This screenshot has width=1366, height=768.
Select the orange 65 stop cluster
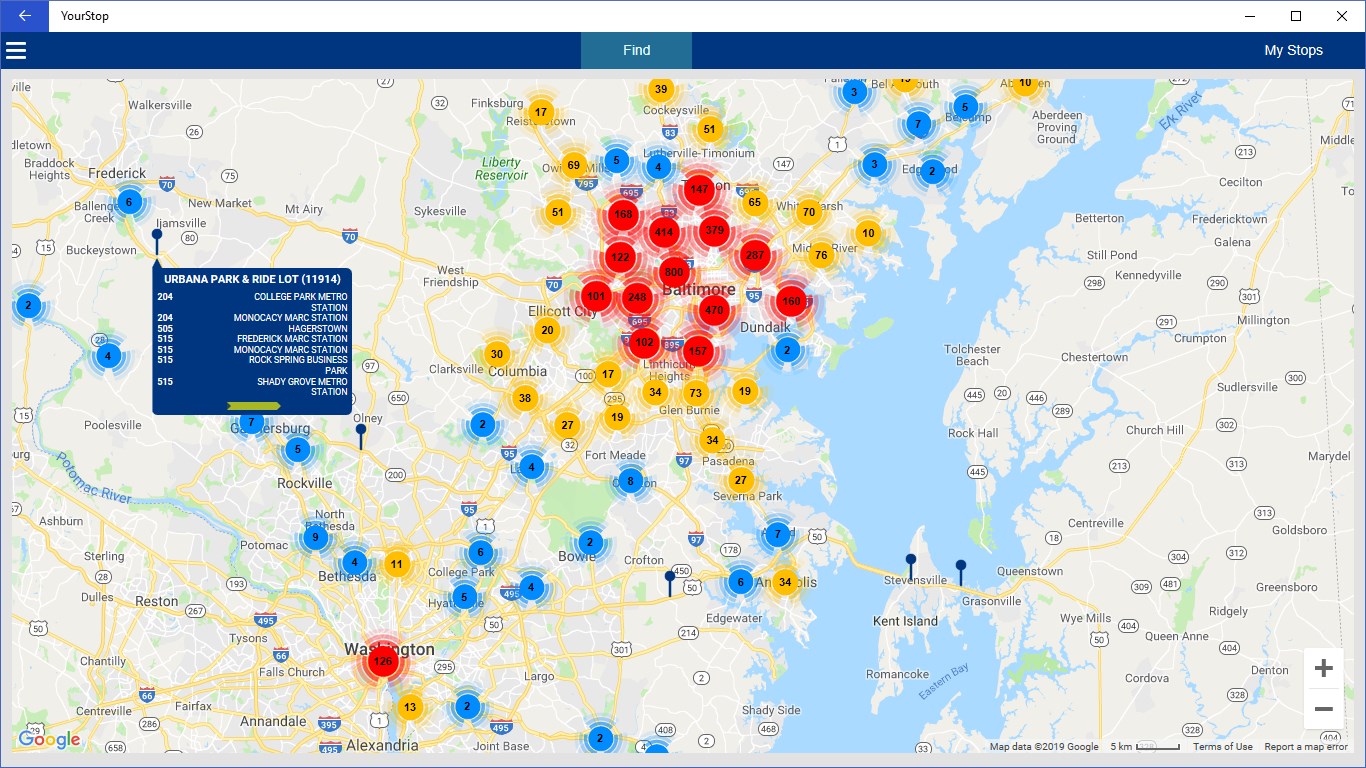point(755,202)
